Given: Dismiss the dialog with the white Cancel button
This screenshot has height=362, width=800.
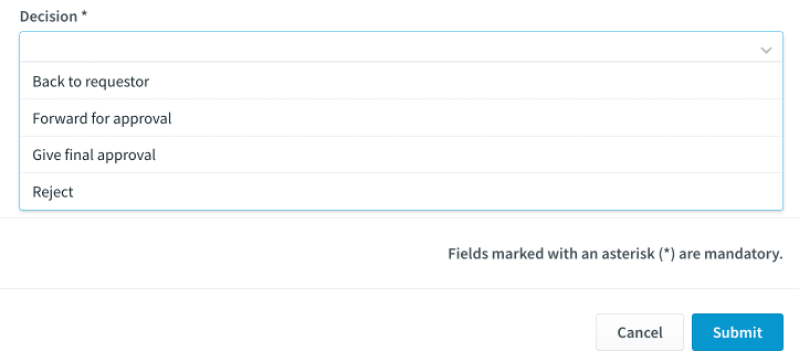Looking at the screenshot, I should (640, 332).
